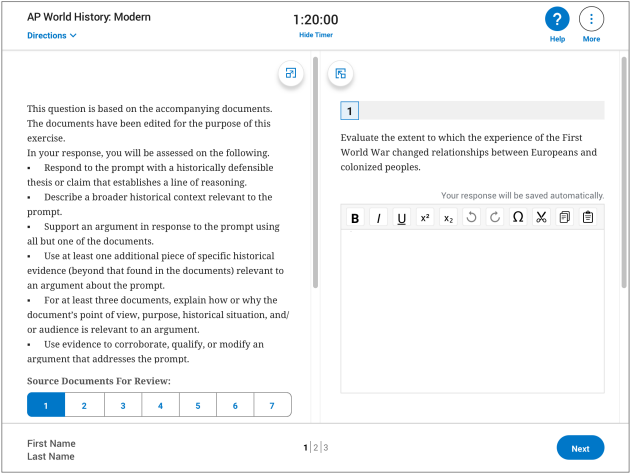Expand the Directions dropdown
The width and height of the screenshot is (630, 474).
[52, 35]
